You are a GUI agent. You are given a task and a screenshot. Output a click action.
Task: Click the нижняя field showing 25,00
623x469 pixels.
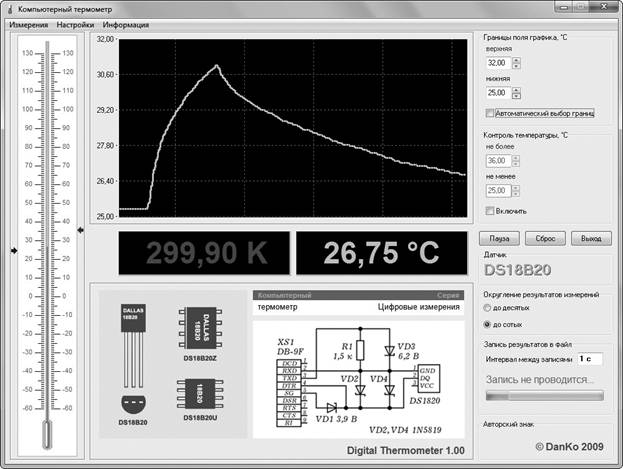499,93
